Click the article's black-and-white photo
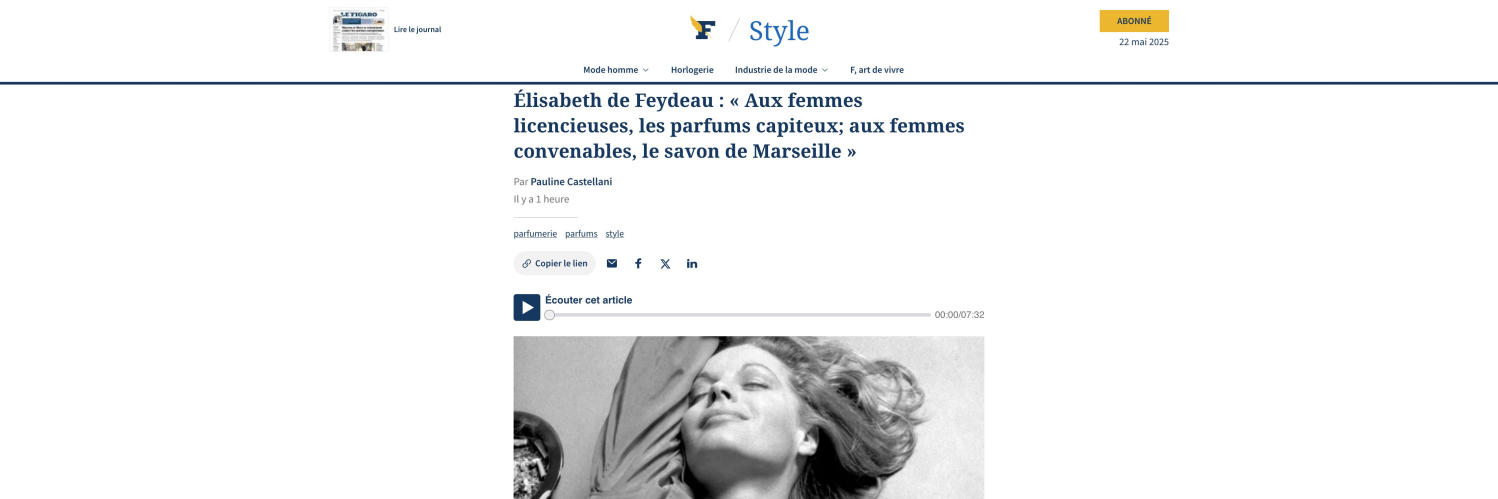This screenshot has width=1498, height=499. pyautogui.click(x=749, y=417)
